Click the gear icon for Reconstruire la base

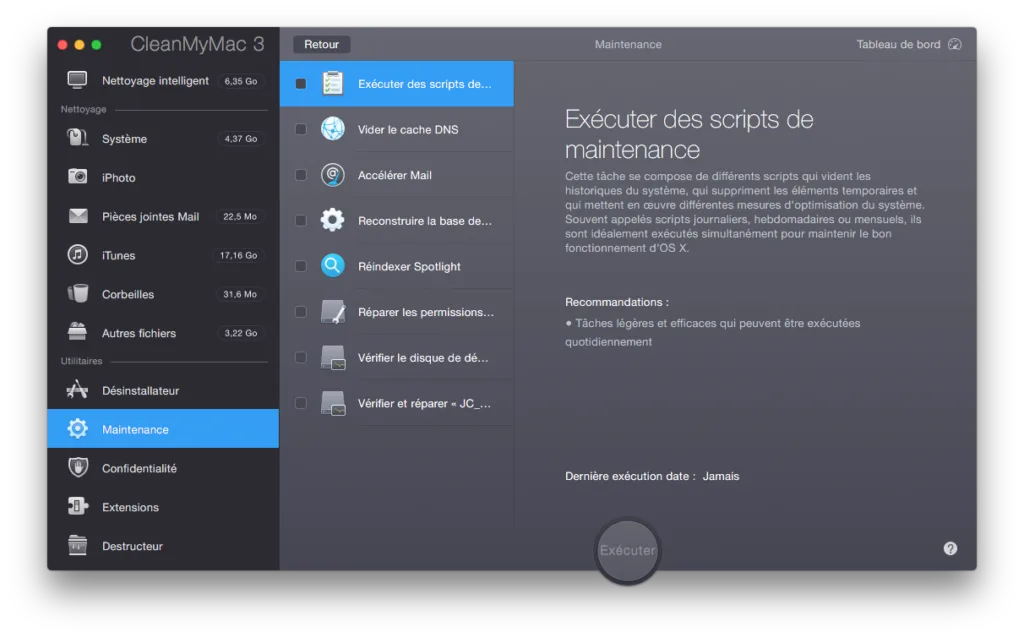pos(332,220)
